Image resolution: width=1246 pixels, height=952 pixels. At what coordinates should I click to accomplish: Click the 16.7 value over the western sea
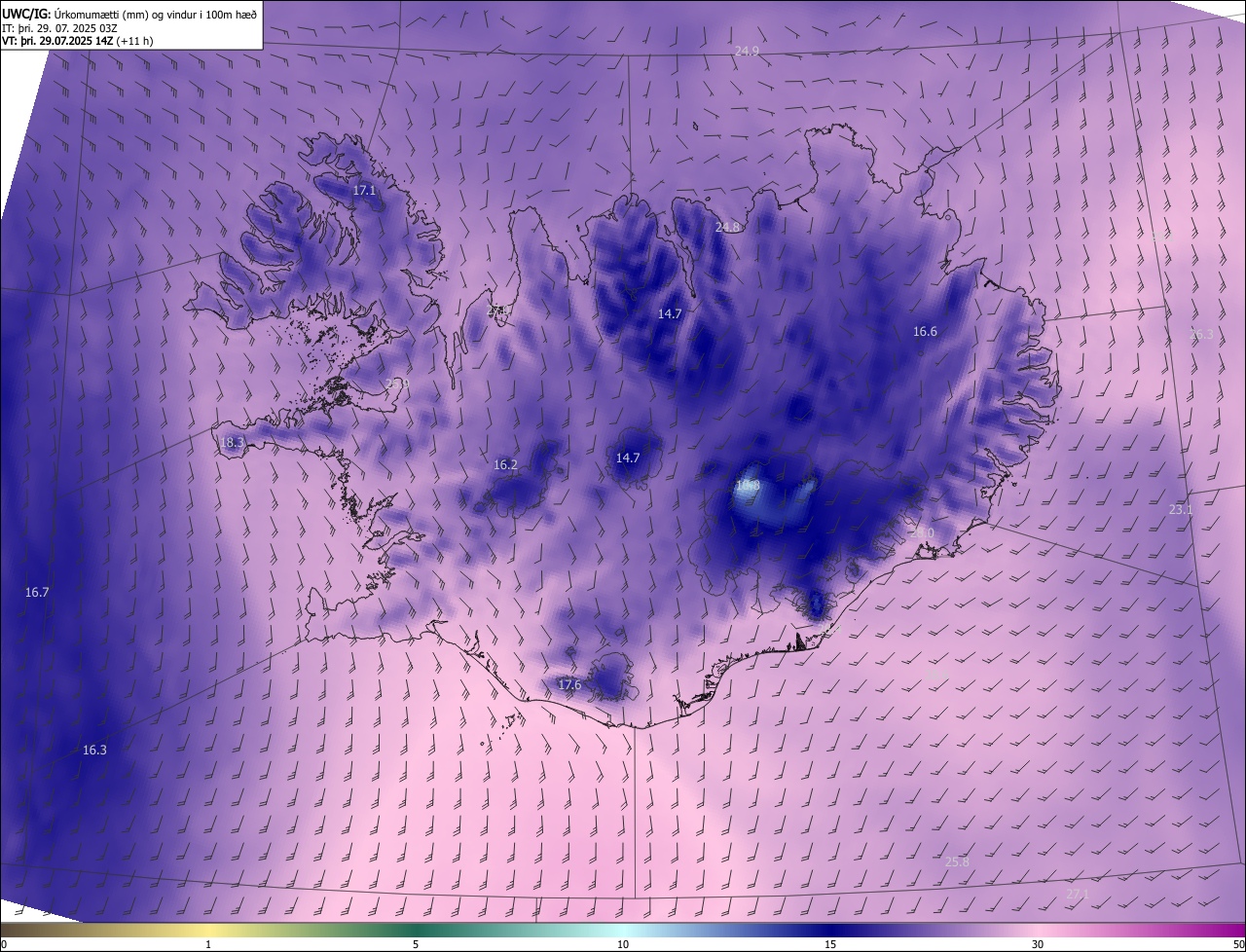pyautogui.click(x=37, y=592)
